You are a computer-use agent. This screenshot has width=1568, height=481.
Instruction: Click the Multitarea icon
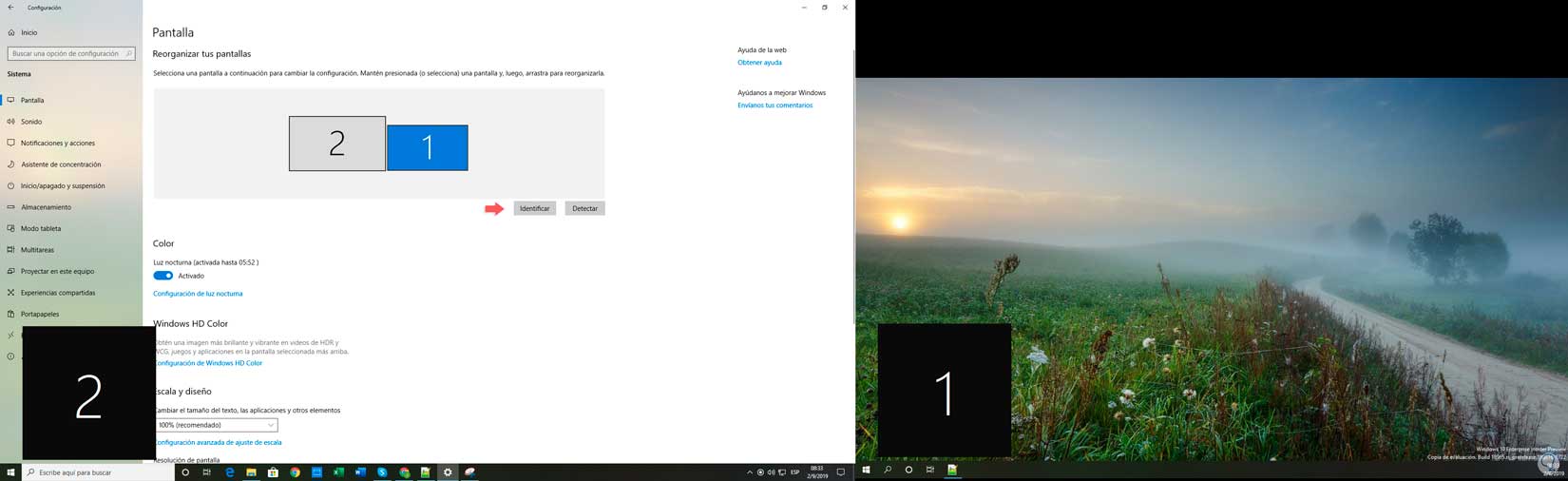point(11,250)
